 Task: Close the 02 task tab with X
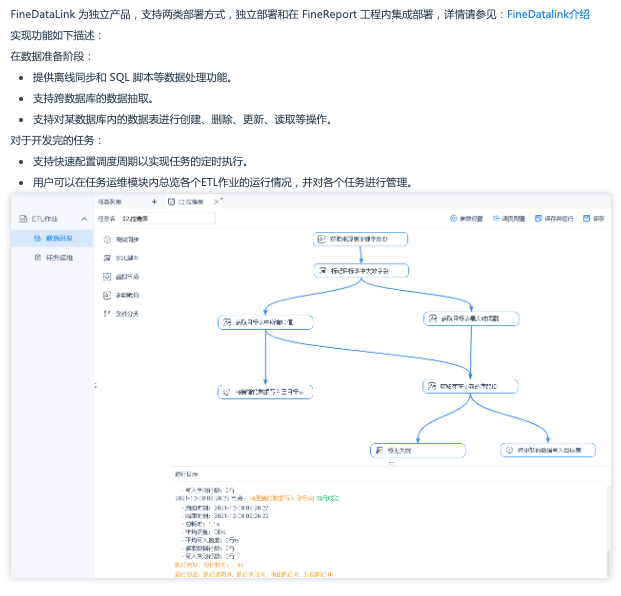(x=216, y=202)
